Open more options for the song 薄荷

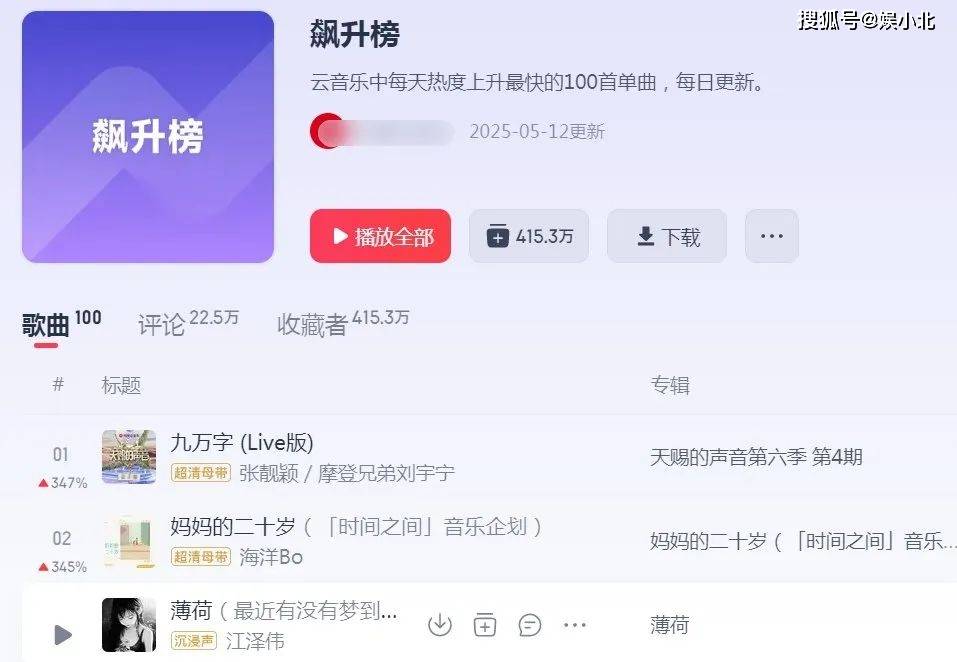click(575, 625)
